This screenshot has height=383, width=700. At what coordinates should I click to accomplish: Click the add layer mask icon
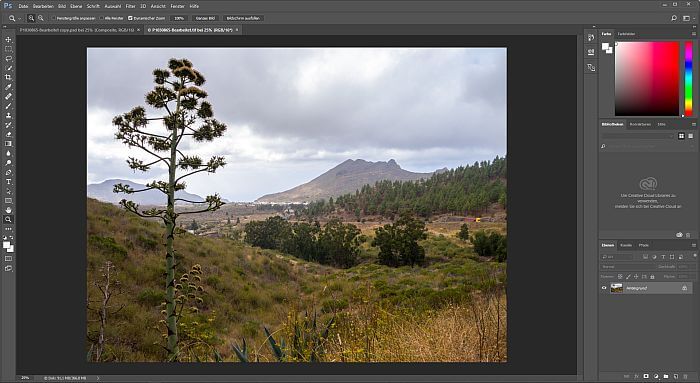pyautogui.click(x=646, y=377)
